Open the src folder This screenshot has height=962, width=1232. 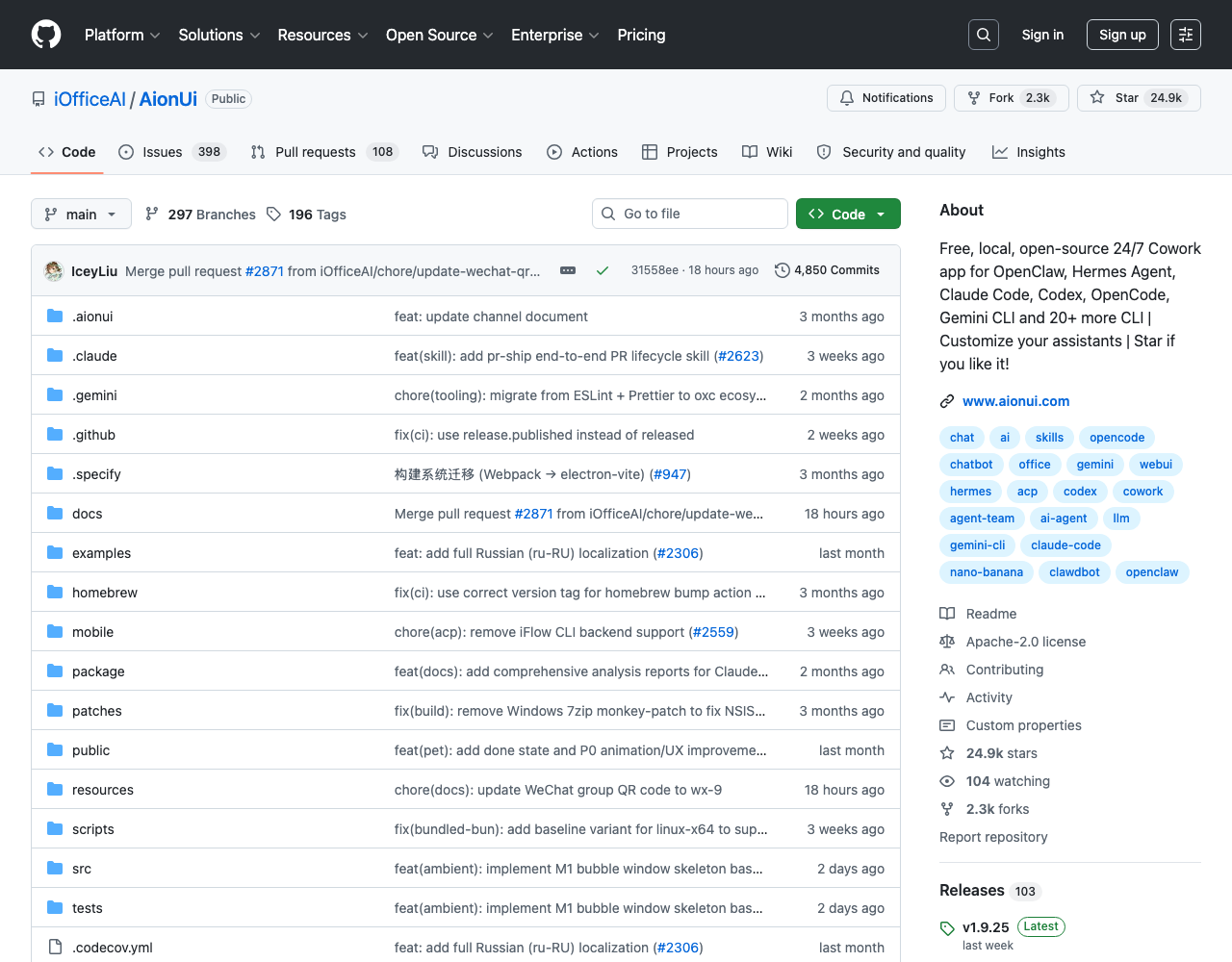[x=82, y=869]
